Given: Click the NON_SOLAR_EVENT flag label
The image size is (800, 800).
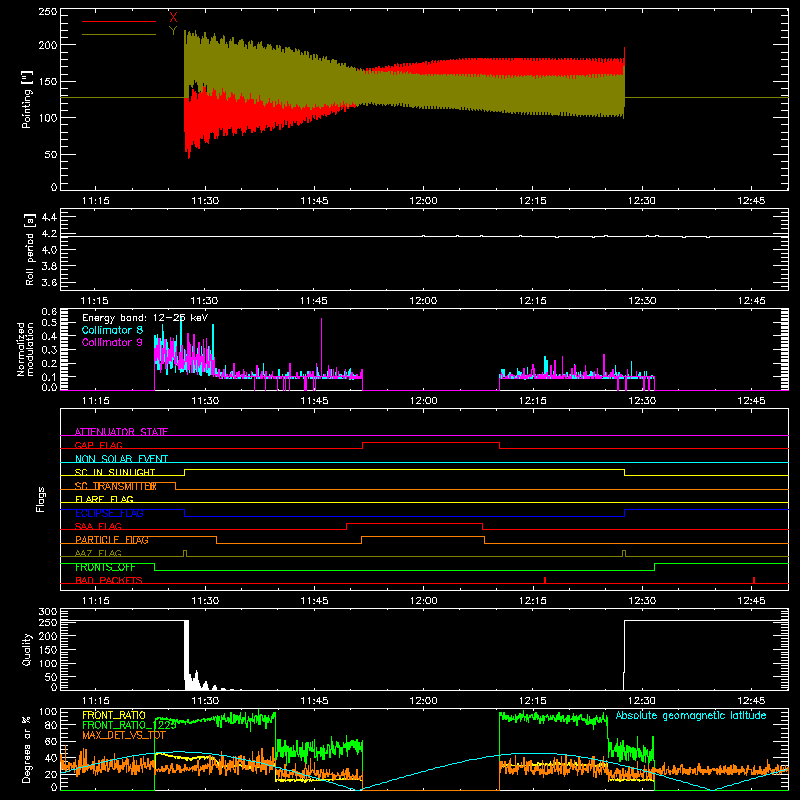Looking at the screenshot, I should [x=121, y=459].
